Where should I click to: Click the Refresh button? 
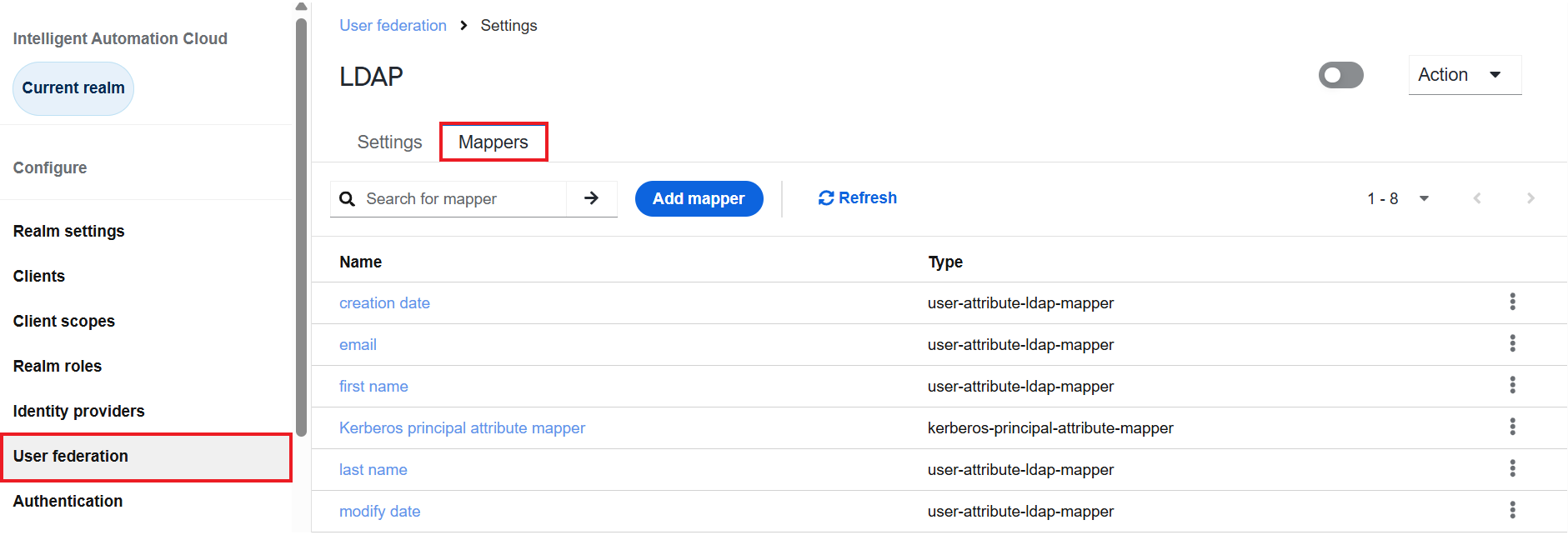click(x=858, y=198)
